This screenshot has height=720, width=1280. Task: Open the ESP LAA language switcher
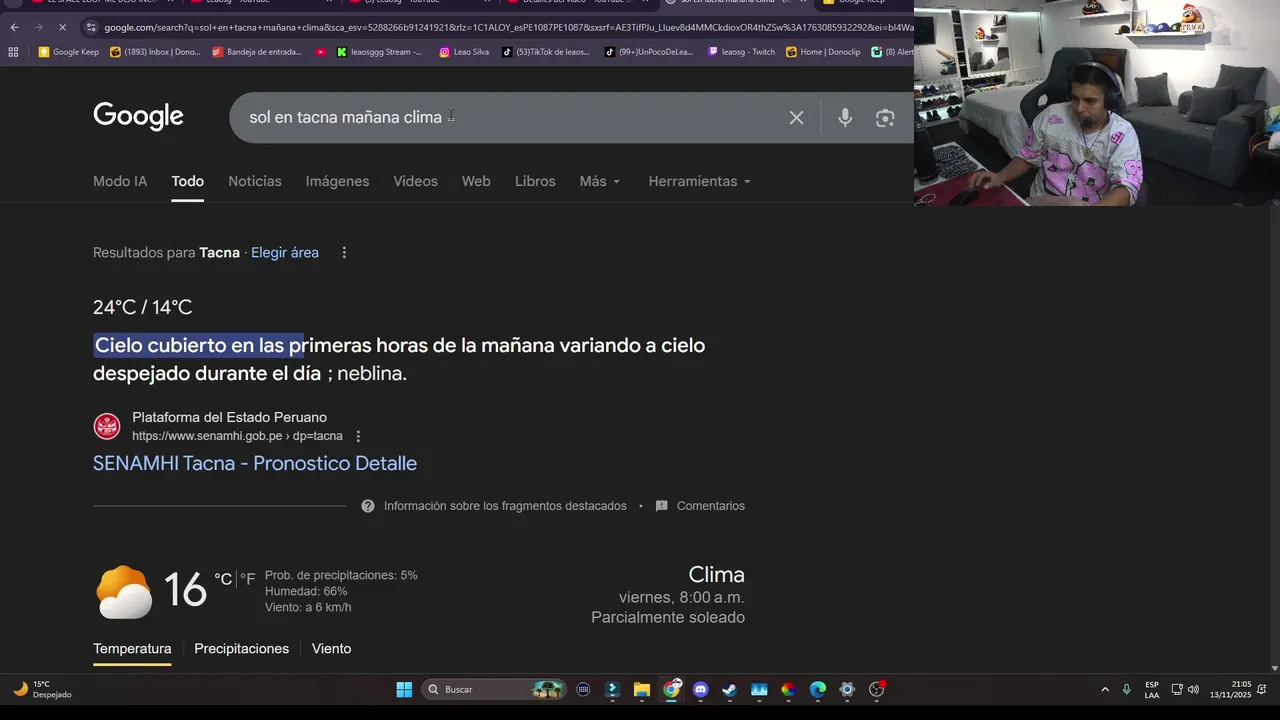(x=1152, y=689)
